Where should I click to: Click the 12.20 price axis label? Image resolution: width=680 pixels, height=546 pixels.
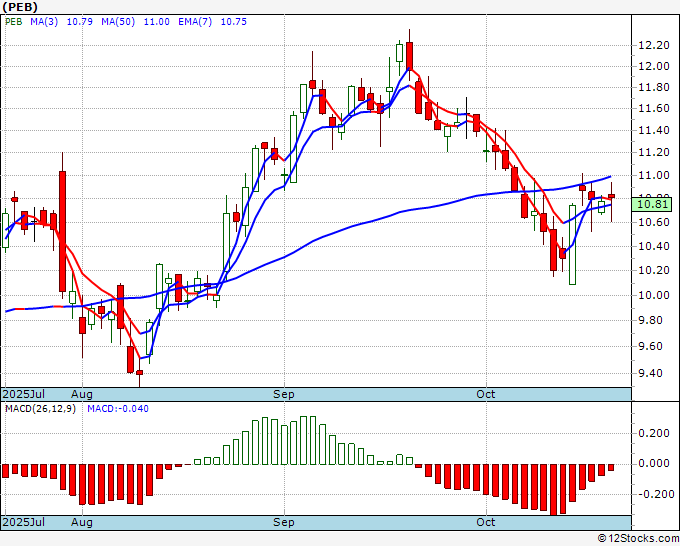(x=654, y=45)
